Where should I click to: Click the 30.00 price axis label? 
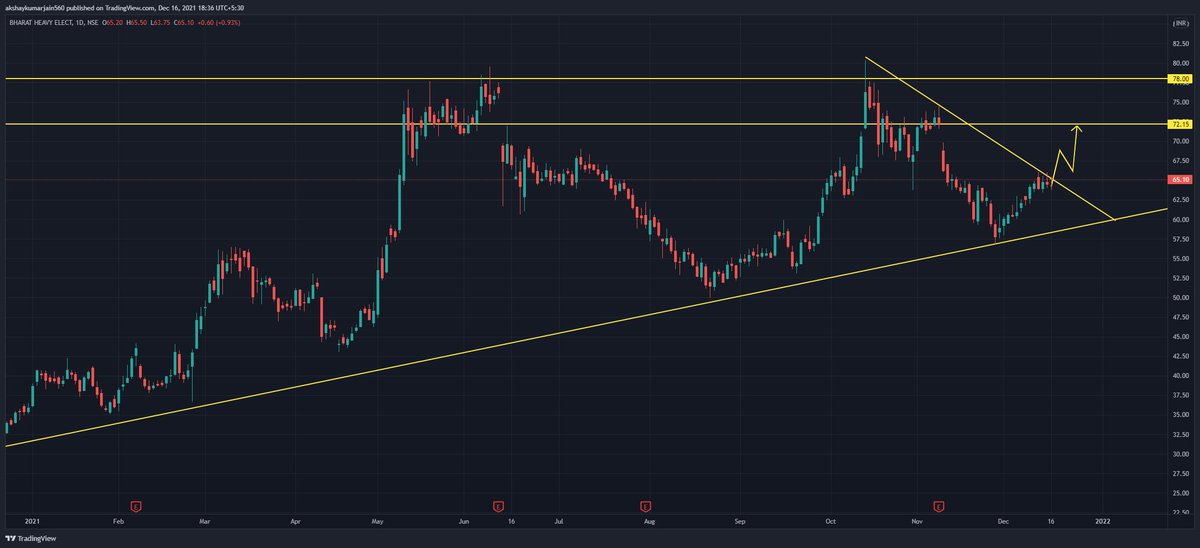(1180, 453)
